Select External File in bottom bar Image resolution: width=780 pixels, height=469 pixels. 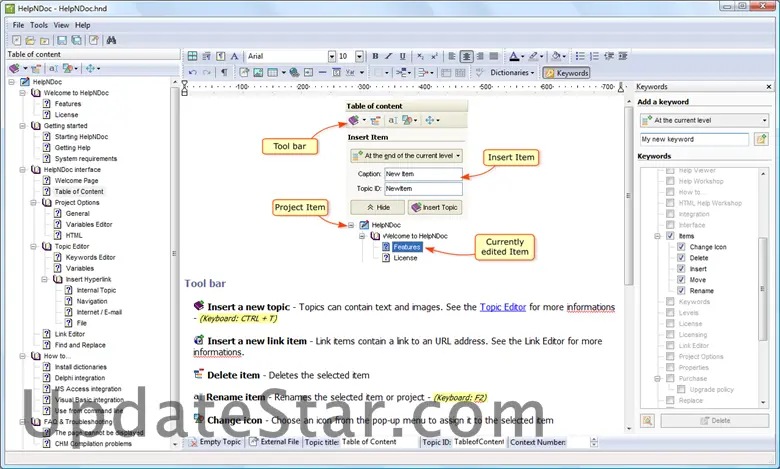click(x=274, y=442)
